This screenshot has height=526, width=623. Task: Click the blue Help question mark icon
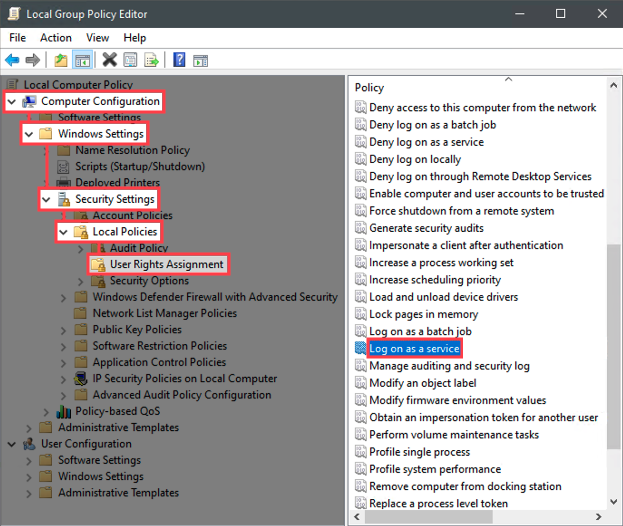coord(179,60)
